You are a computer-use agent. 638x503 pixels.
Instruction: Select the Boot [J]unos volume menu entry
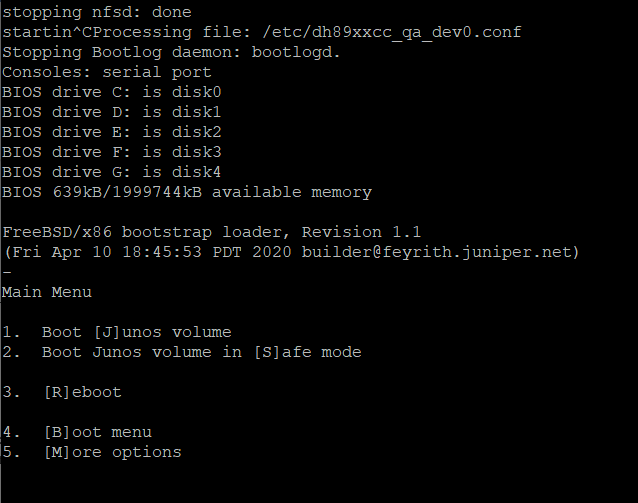point(117,332)
